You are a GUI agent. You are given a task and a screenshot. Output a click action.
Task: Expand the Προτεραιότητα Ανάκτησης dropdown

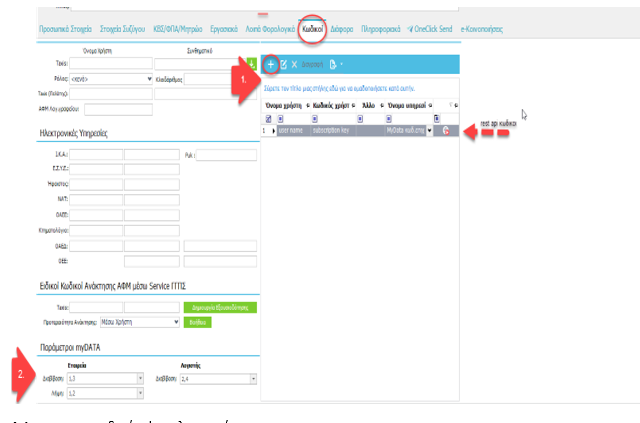click(176, 322)
